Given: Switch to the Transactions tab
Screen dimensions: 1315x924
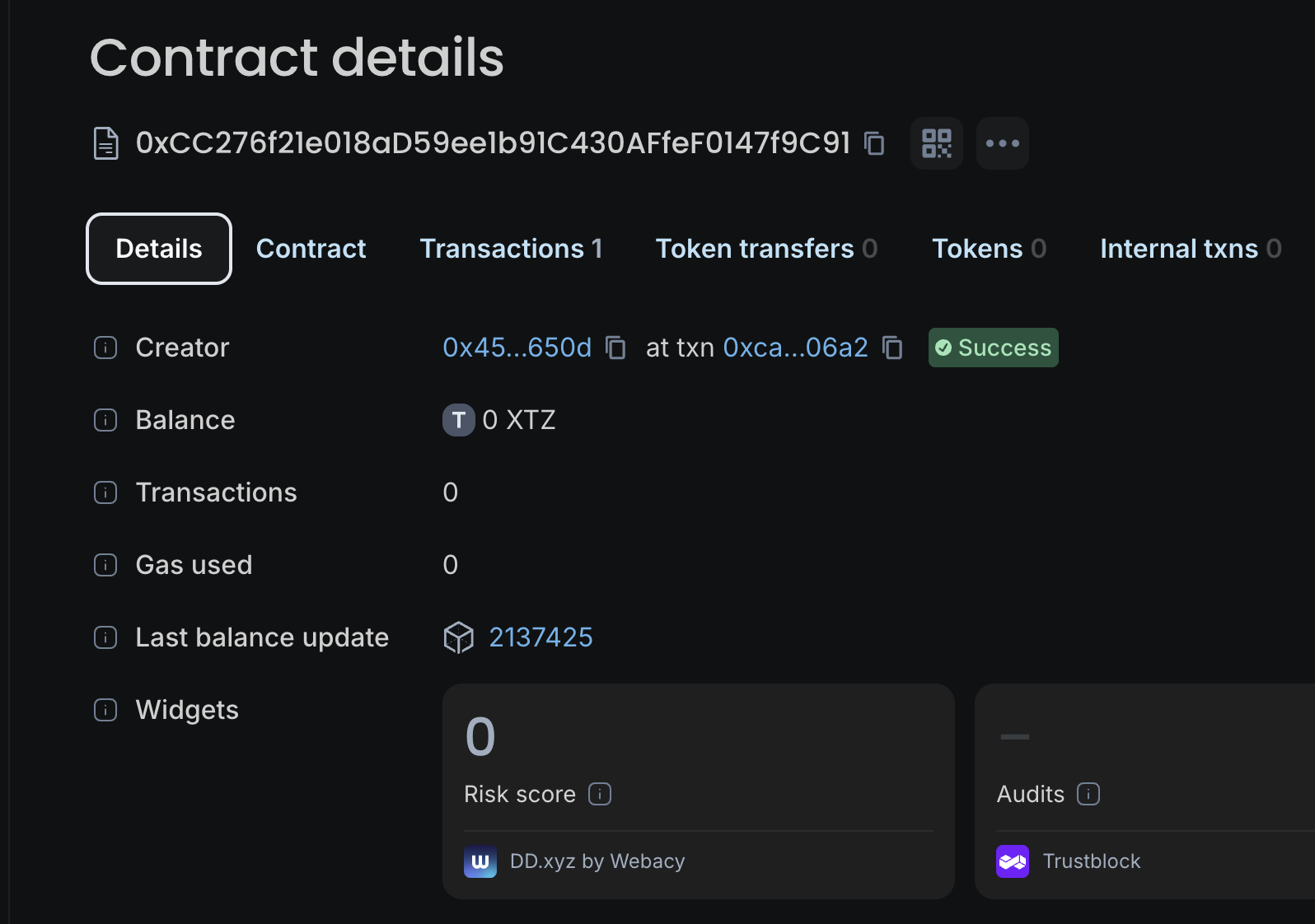Looking at the screenshot, I should pyautogui.click(x=511, y=249).
